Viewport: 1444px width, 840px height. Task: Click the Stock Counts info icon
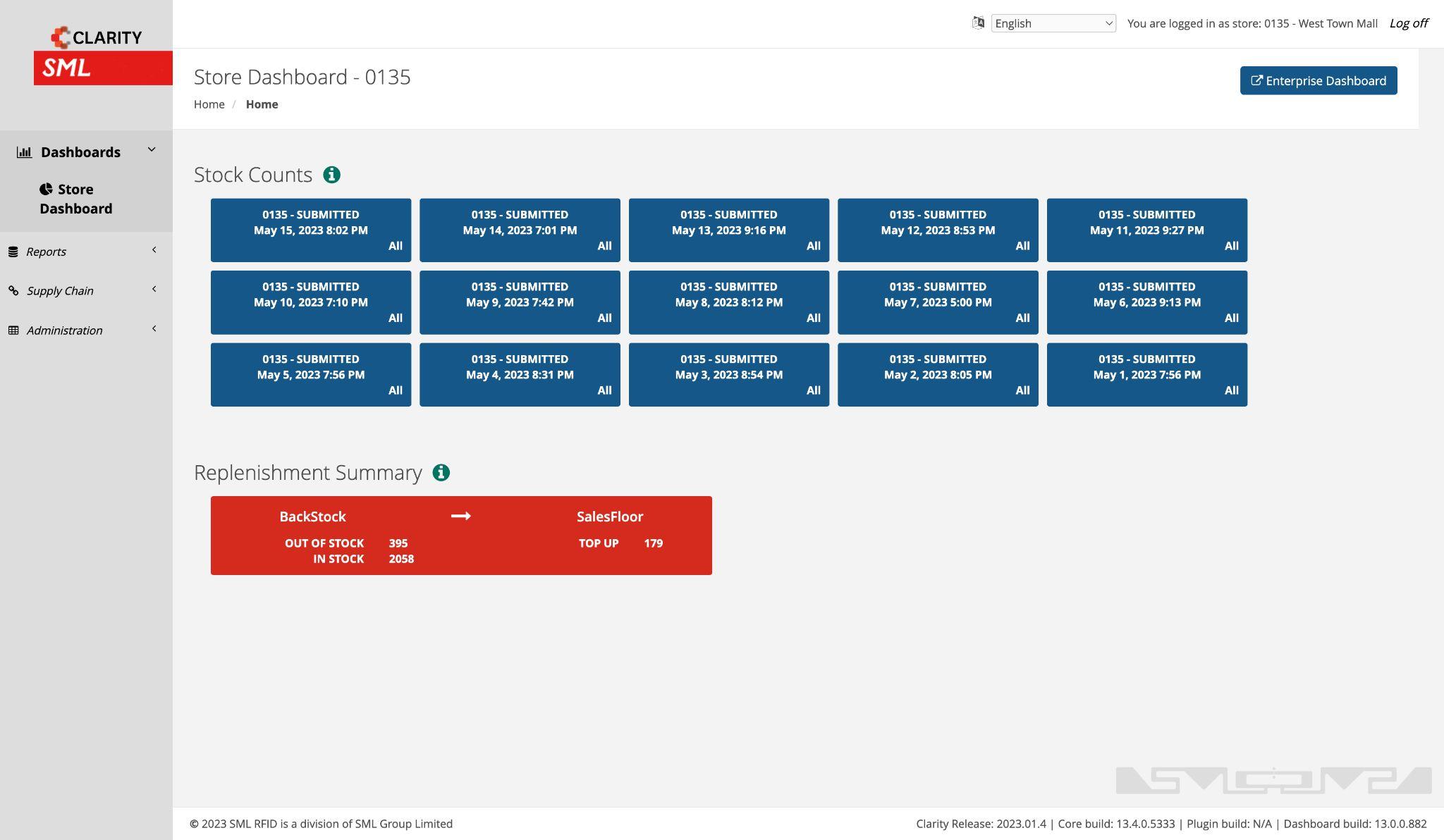(331, 175)
